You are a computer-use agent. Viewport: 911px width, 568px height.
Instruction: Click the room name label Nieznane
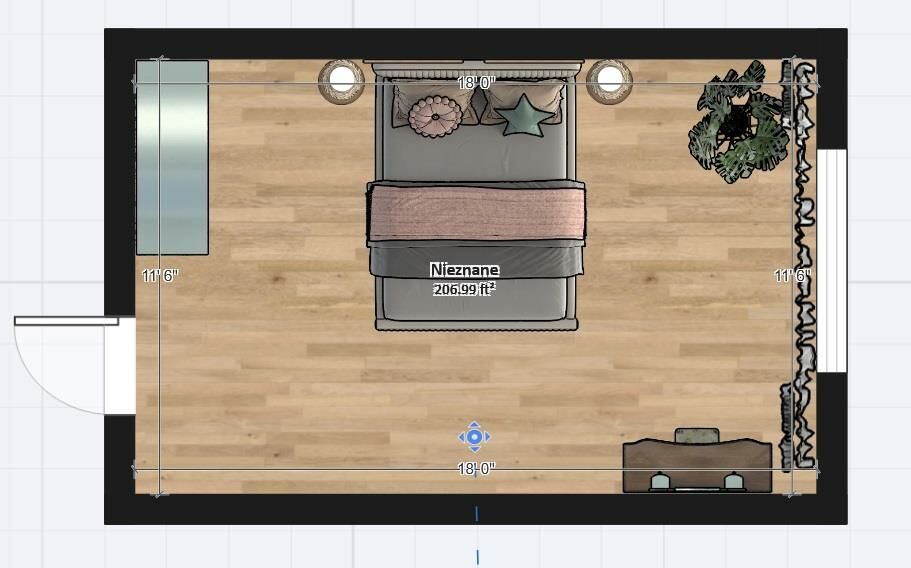[x=464, y=270]
